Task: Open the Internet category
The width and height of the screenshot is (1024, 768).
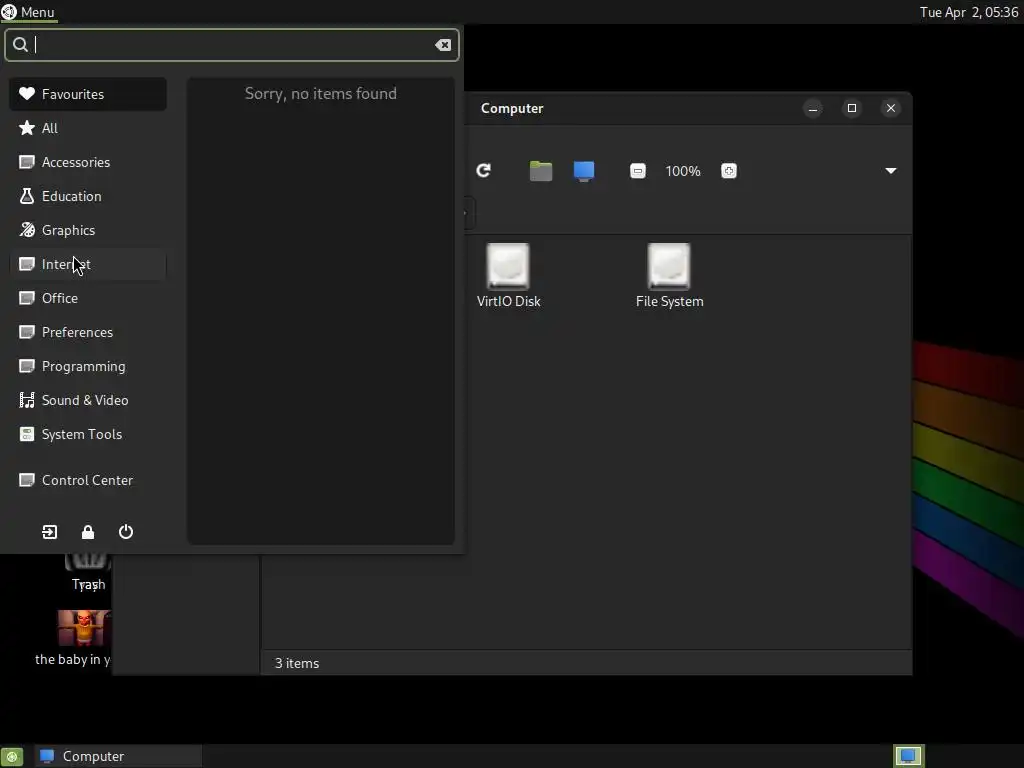Action: click(x=88, y=264)
